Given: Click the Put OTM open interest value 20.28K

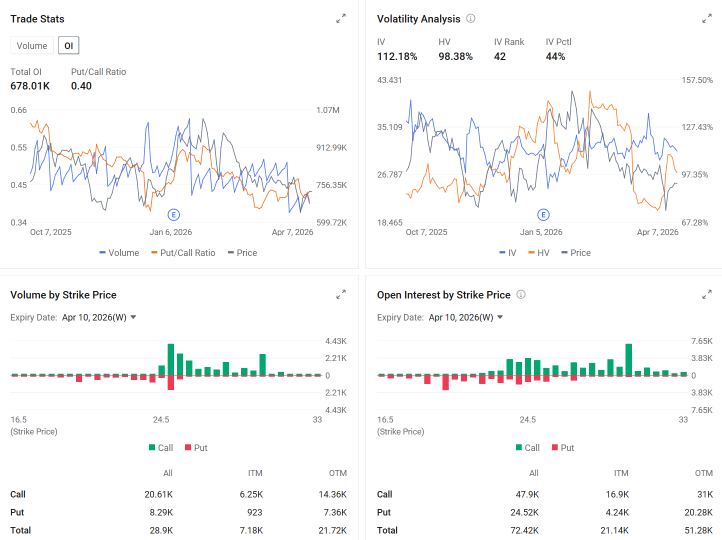Looking at the screenshot, I should click(x=699, y=512).
